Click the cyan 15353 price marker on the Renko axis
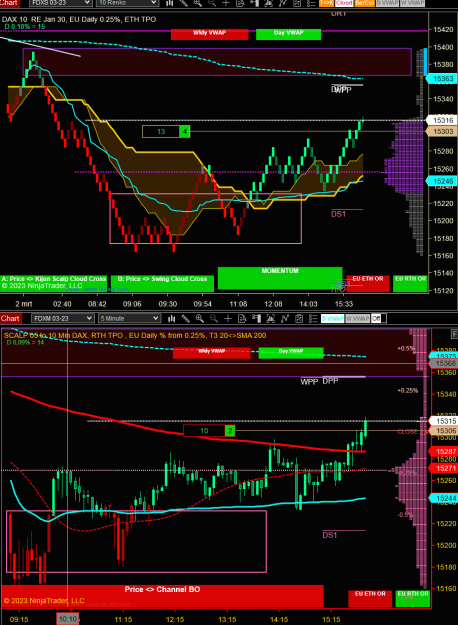The image size is (458, 625). (x=441, y=79)
